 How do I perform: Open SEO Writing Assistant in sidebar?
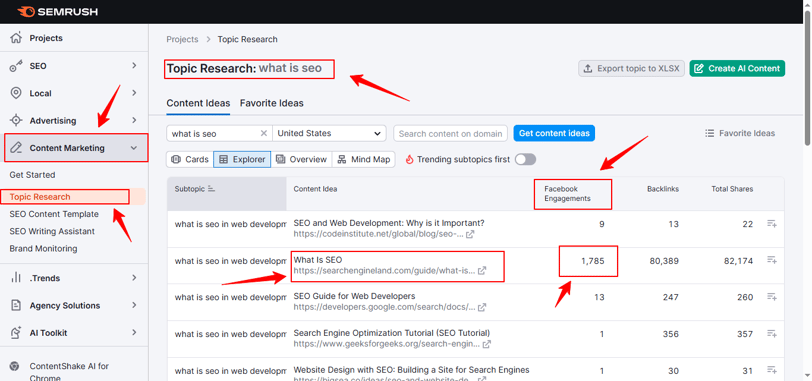click(52, 231)
